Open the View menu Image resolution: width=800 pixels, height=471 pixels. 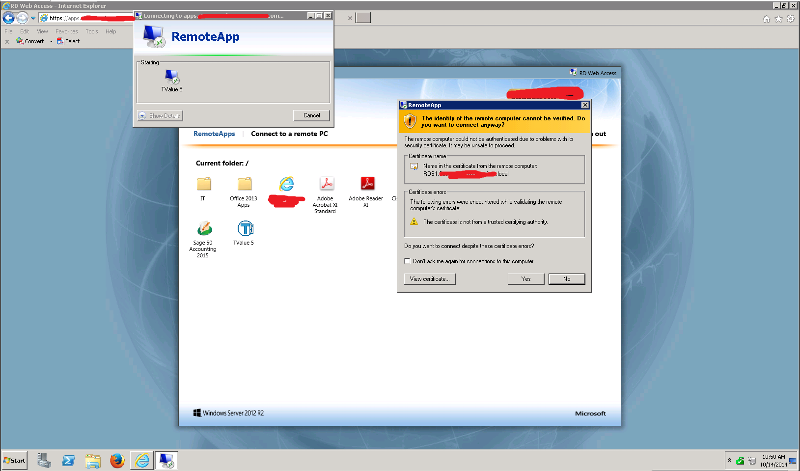(42, 31)
